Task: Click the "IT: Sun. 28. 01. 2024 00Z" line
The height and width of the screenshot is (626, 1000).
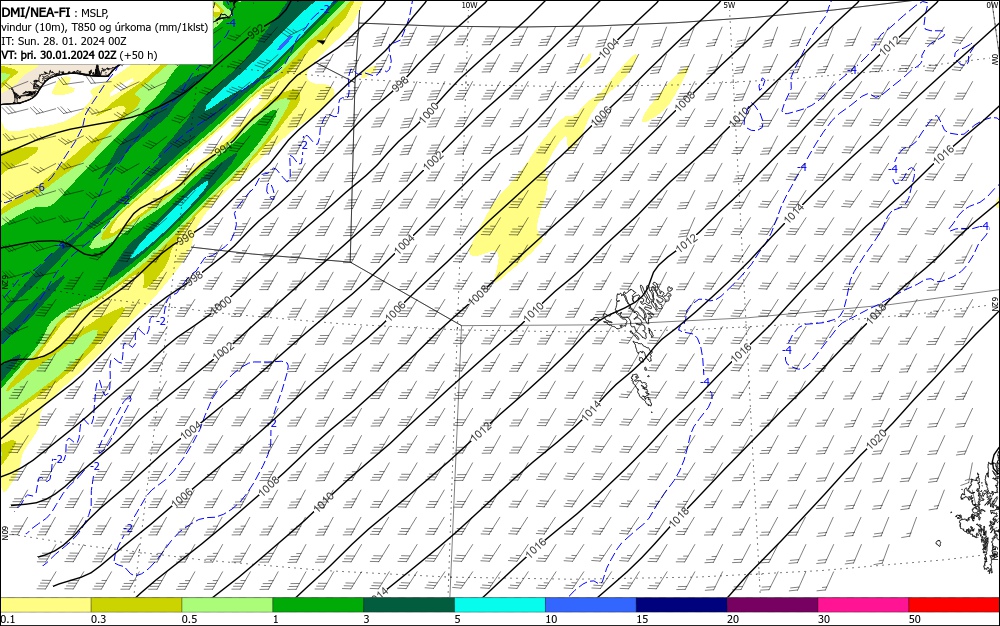Action: 64,41
